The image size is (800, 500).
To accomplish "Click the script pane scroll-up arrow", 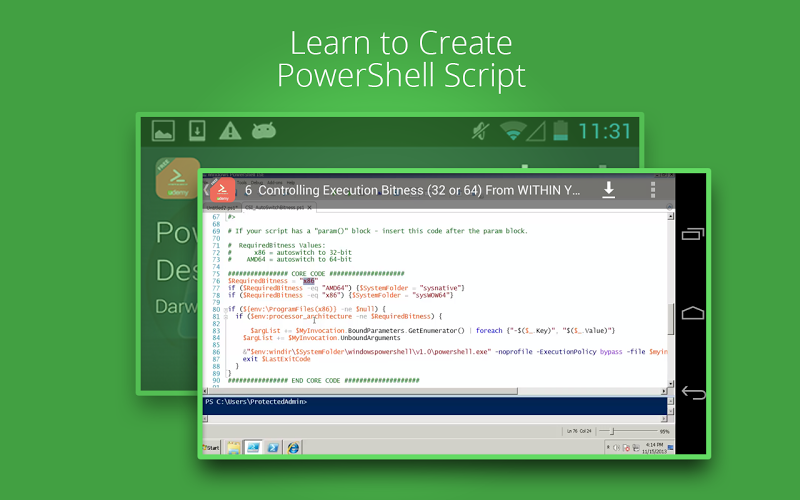I will click(x=670, y=216).
